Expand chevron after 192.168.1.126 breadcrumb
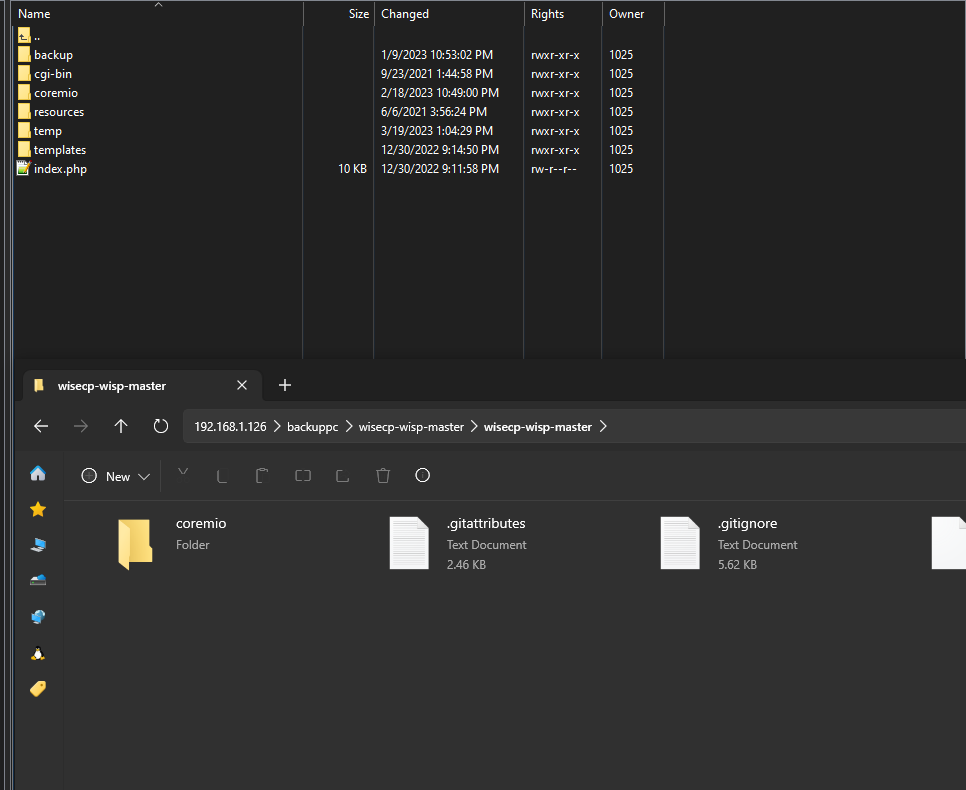The height and width of the screenshot is (790, 966). (277, 426)
